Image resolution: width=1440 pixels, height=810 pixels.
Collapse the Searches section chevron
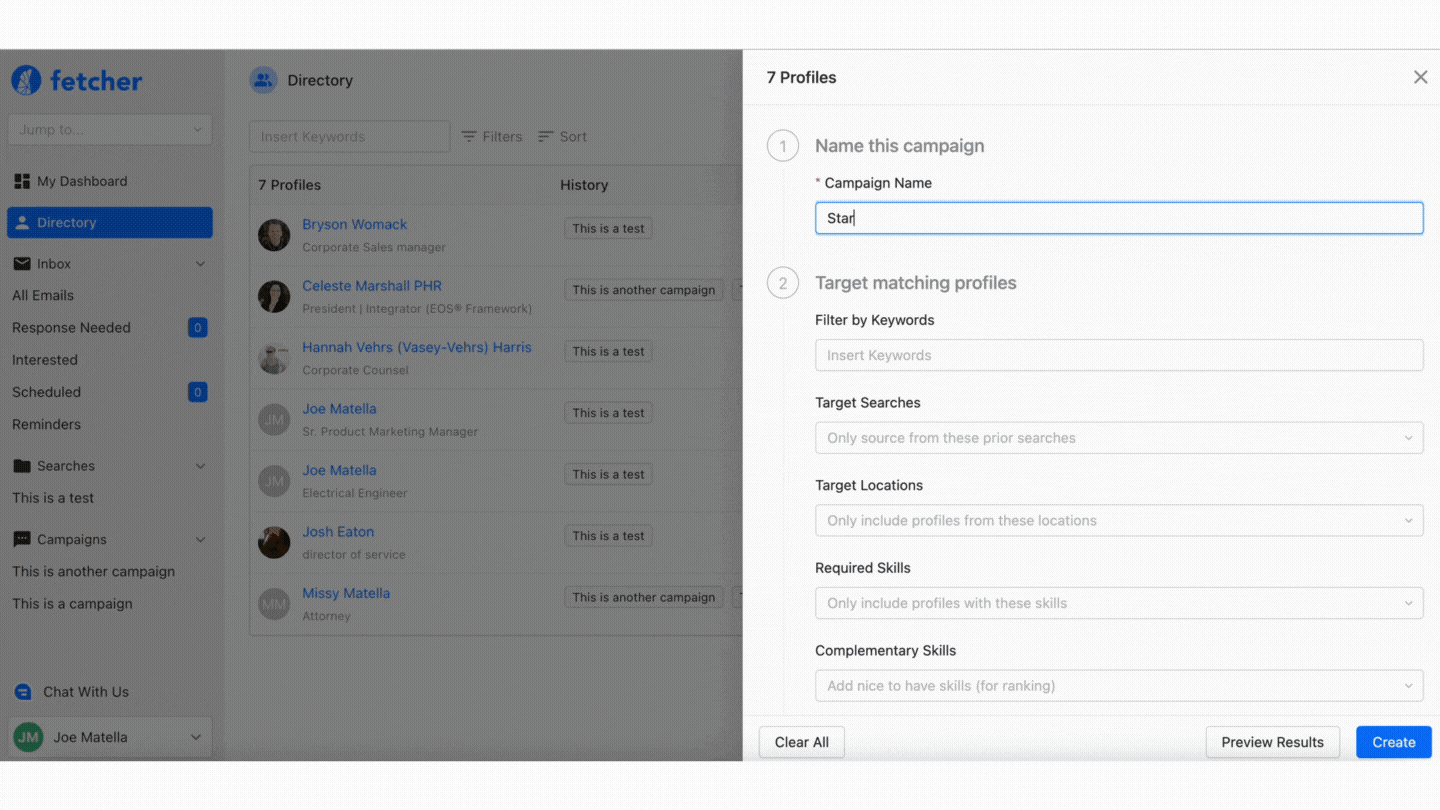pyautogui.click(x=200, y=466)
